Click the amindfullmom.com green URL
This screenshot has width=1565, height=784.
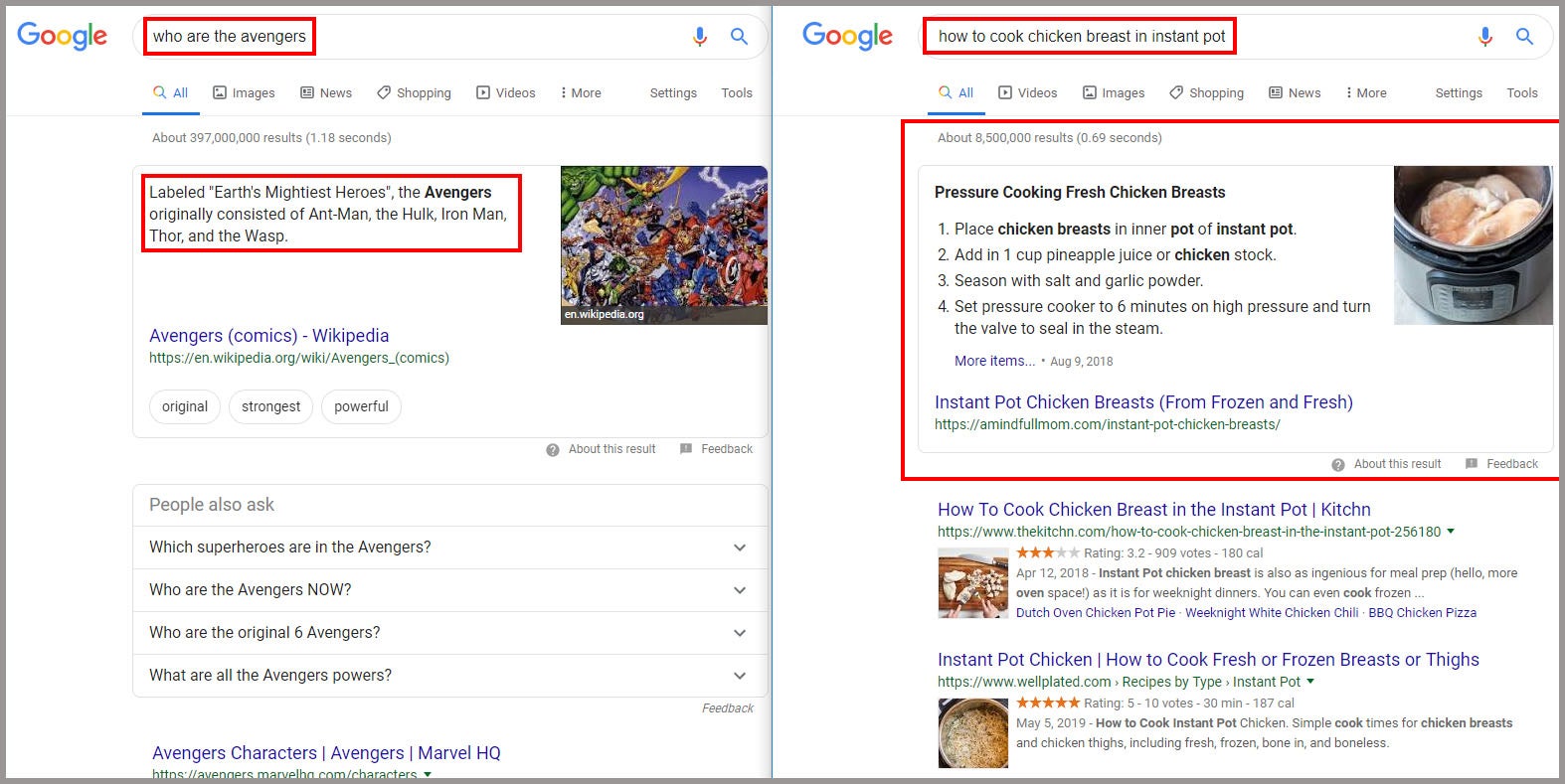pos(1108,424)
